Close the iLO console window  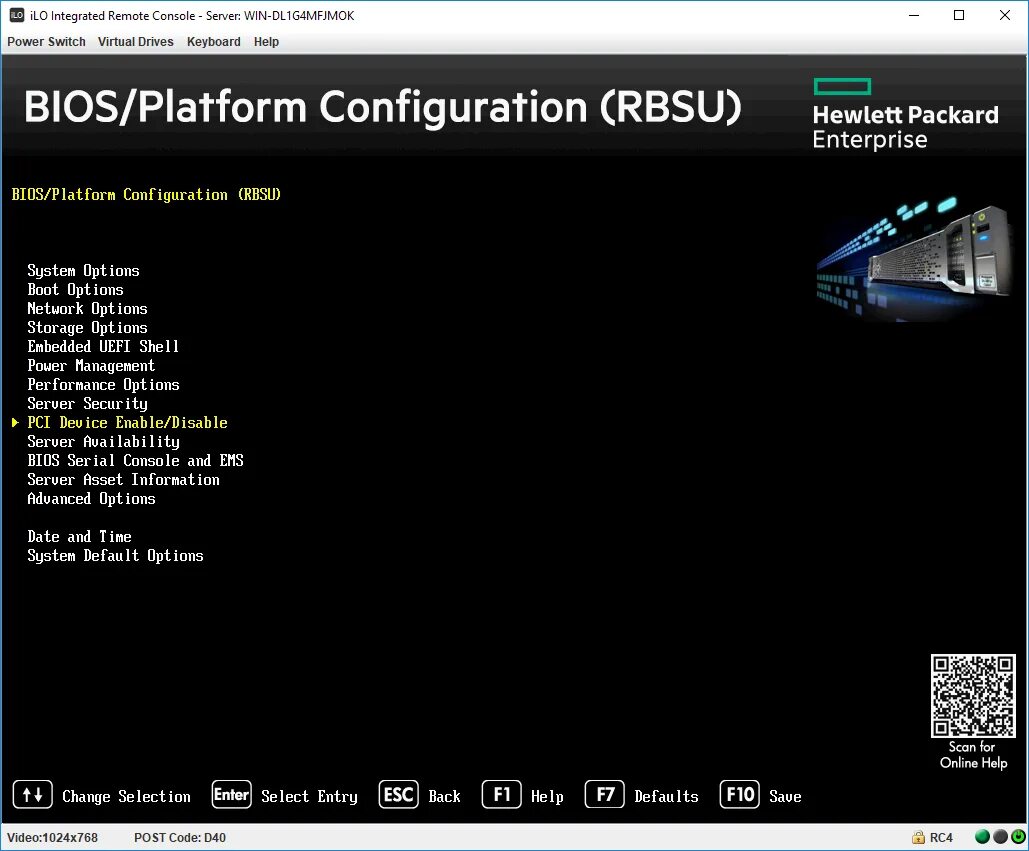(1005, 15)
